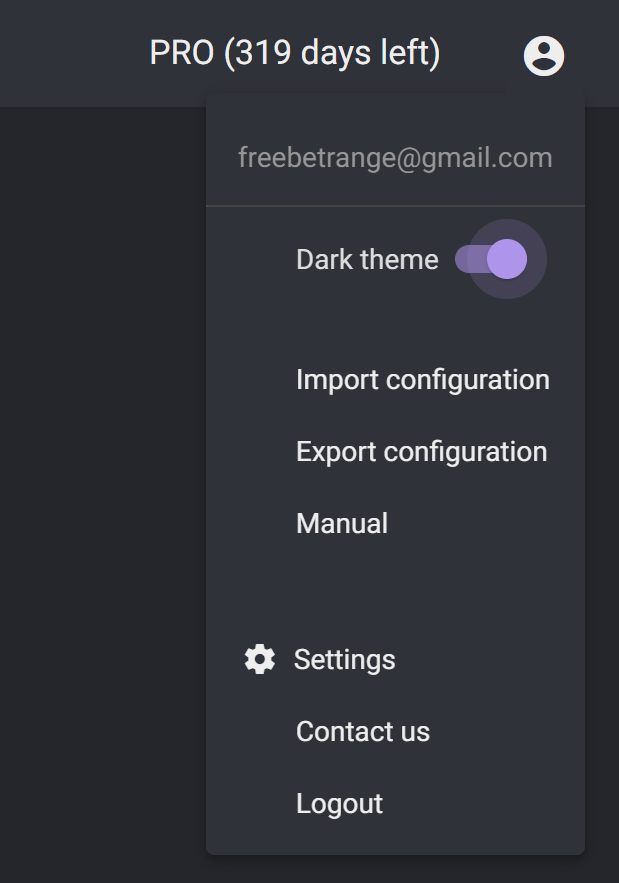The height and width of the screenshot is (883, 619).
Task: Open the account avatar icon
Action: pos(544,55)
